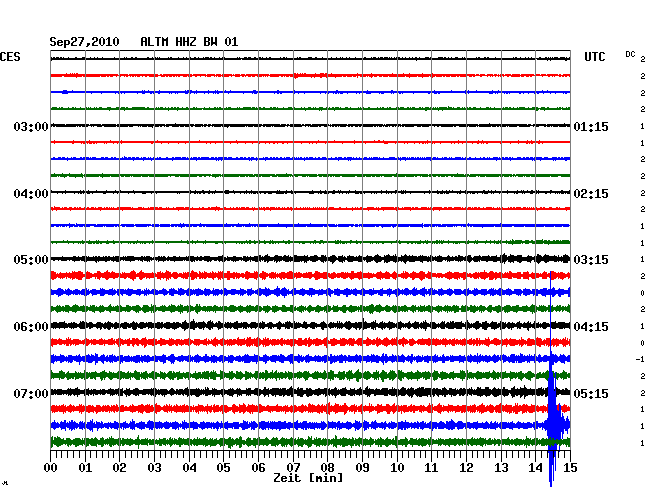The image size is (650, 494).
Task: Click the 02:15 UTC time label
Action: pyautogui.click(x=591, y=194)
